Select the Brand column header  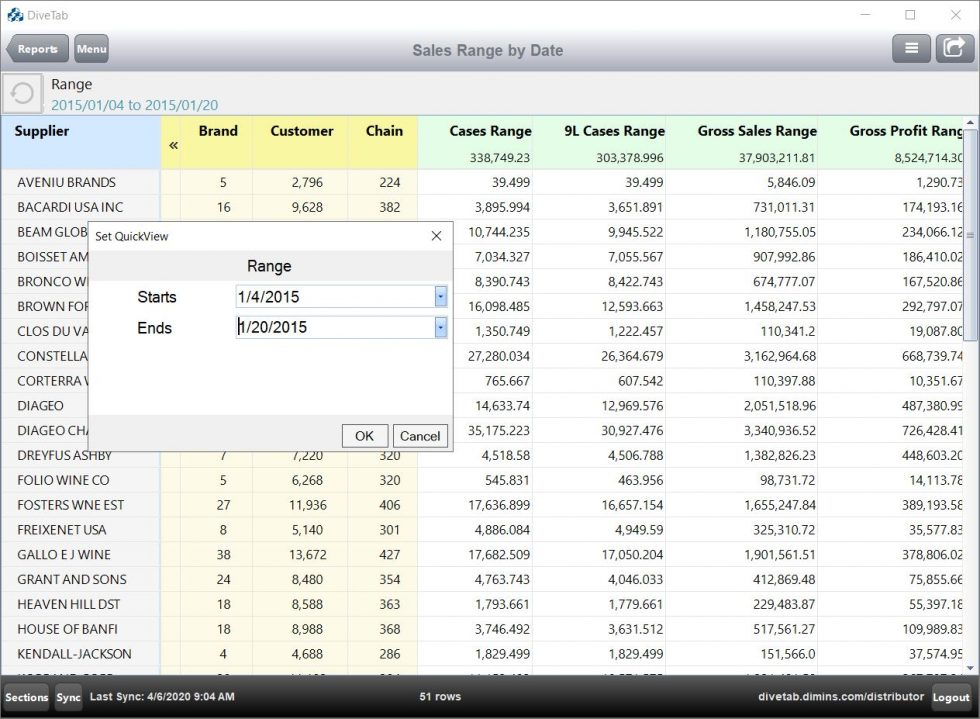[x=218, y=130]
